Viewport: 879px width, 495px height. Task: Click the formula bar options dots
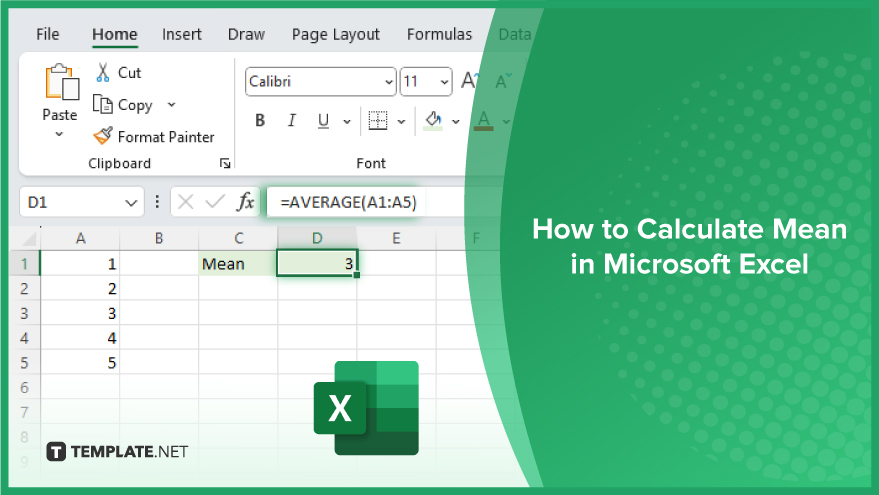tap(157, 202)
